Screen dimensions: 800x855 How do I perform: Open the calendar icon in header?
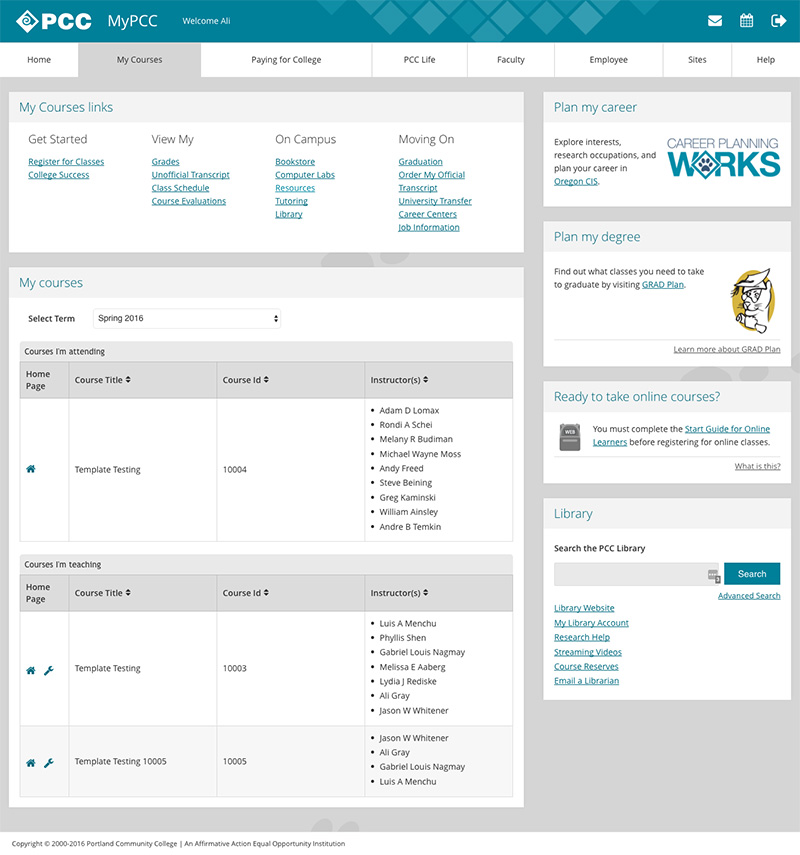[746, 21]
